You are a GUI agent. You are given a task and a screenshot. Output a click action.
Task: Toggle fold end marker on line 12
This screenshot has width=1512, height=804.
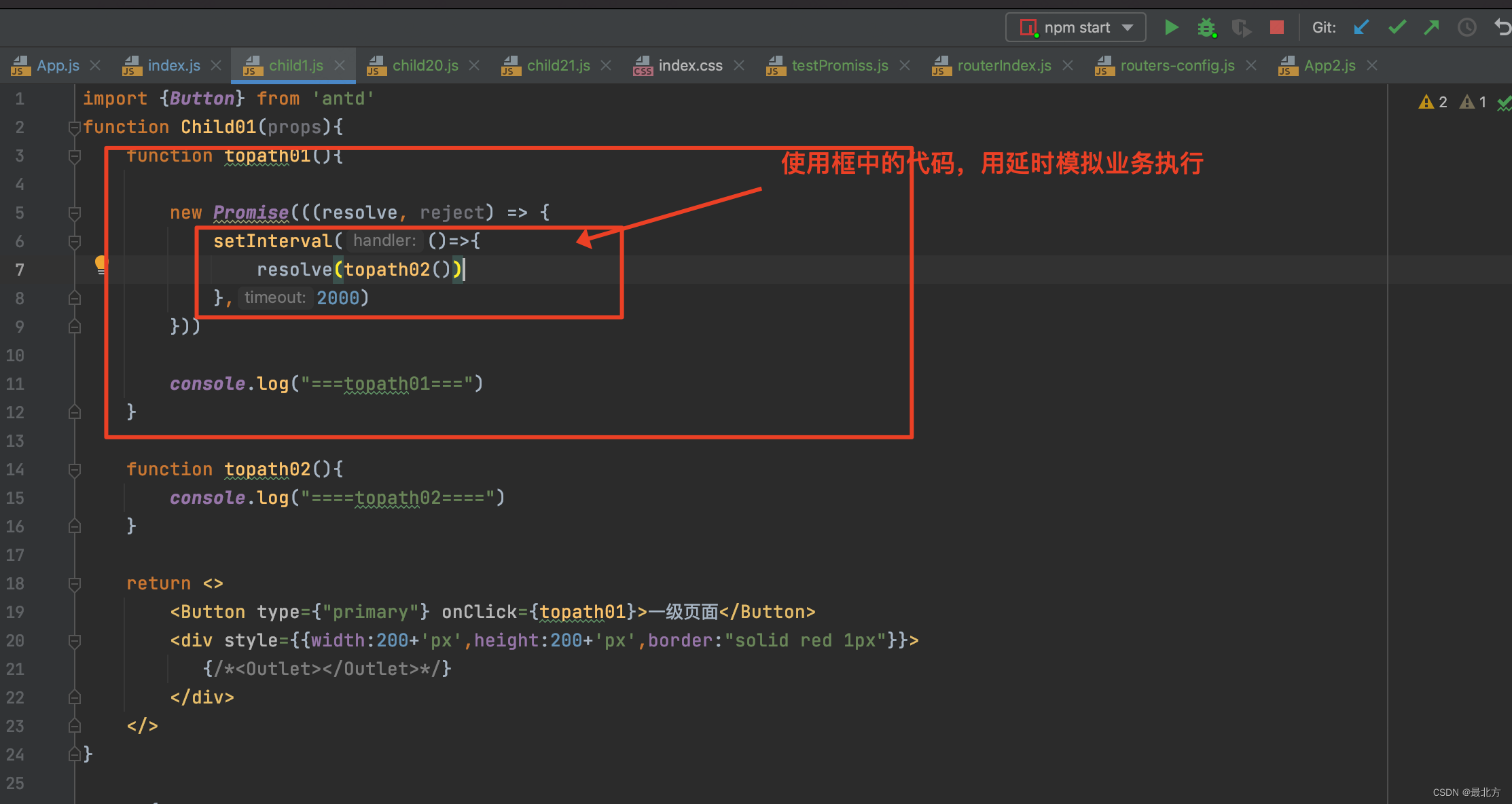point(75,412)
